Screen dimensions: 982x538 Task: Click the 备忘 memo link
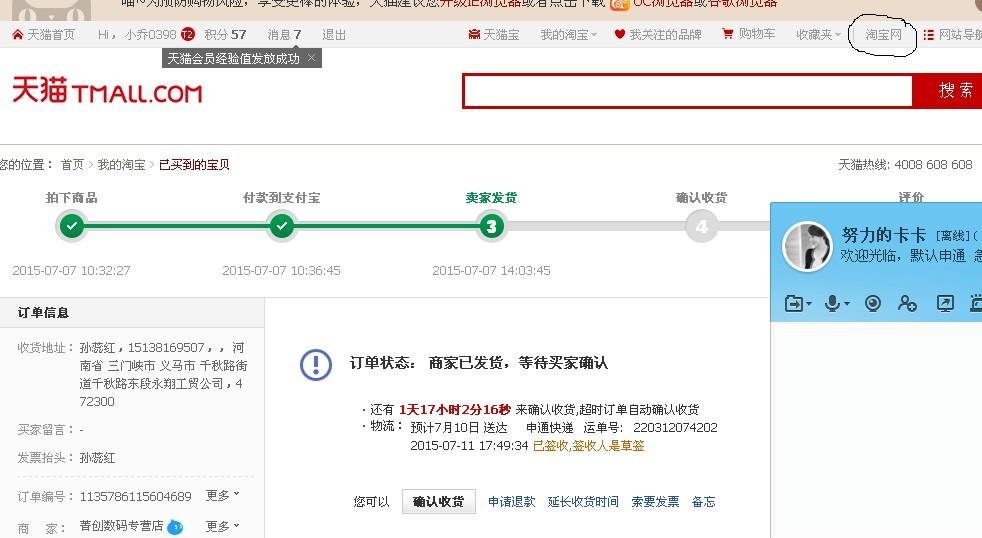[703, 502]
